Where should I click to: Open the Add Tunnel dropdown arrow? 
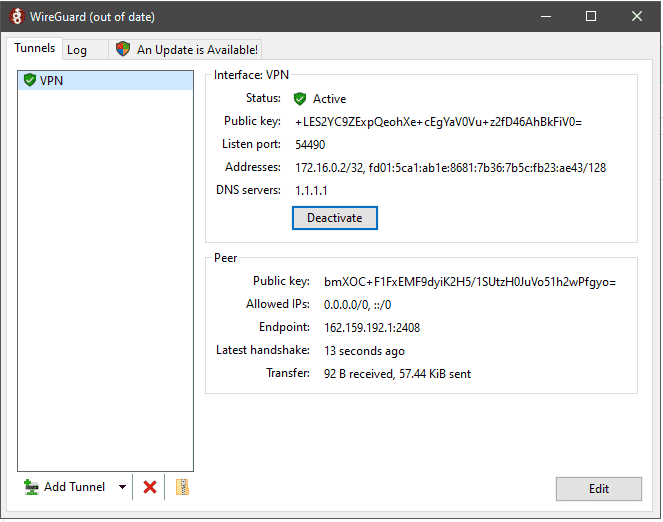coord(122,487)
